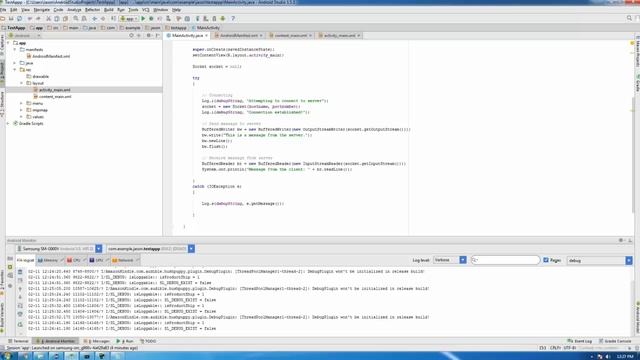Screen dimensions: 640x360
Task: Close the MainActivity.java editor tab
Action: 207,36
